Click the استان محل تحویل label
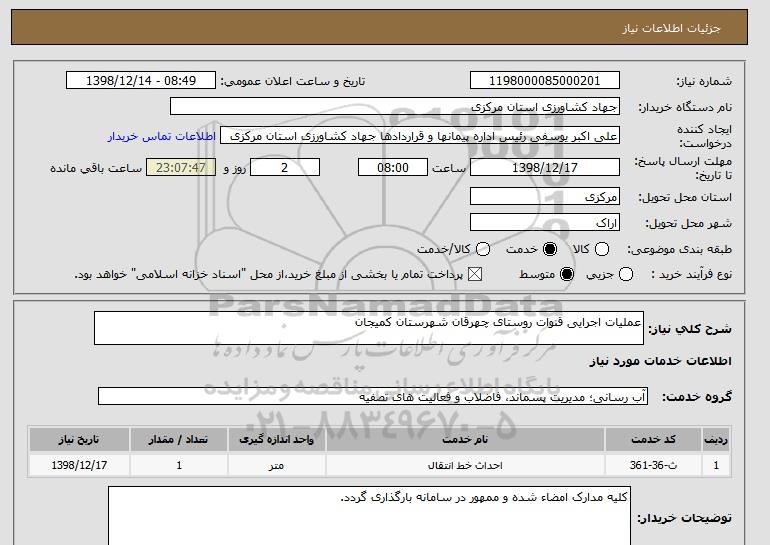Screen dimensions: 770x545 pos(685,197)
